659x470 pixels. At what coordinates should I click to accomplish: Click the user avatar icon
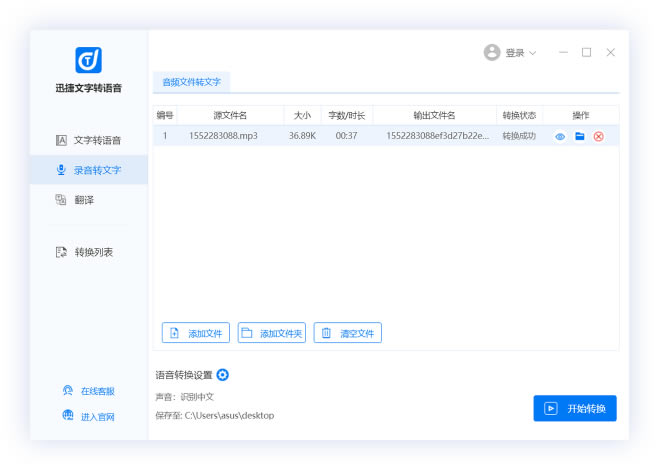491,53
